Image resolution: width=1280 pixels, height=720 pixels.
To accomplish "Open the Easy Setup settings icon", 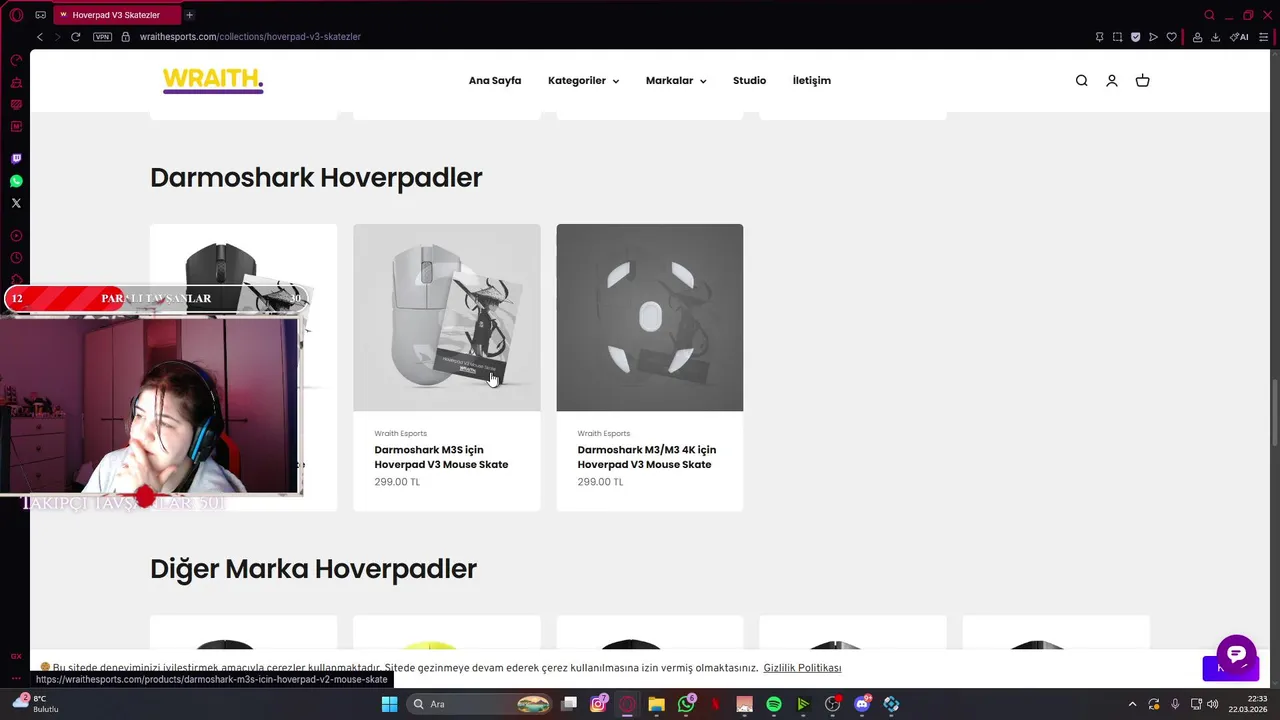I will [1263, 37].
